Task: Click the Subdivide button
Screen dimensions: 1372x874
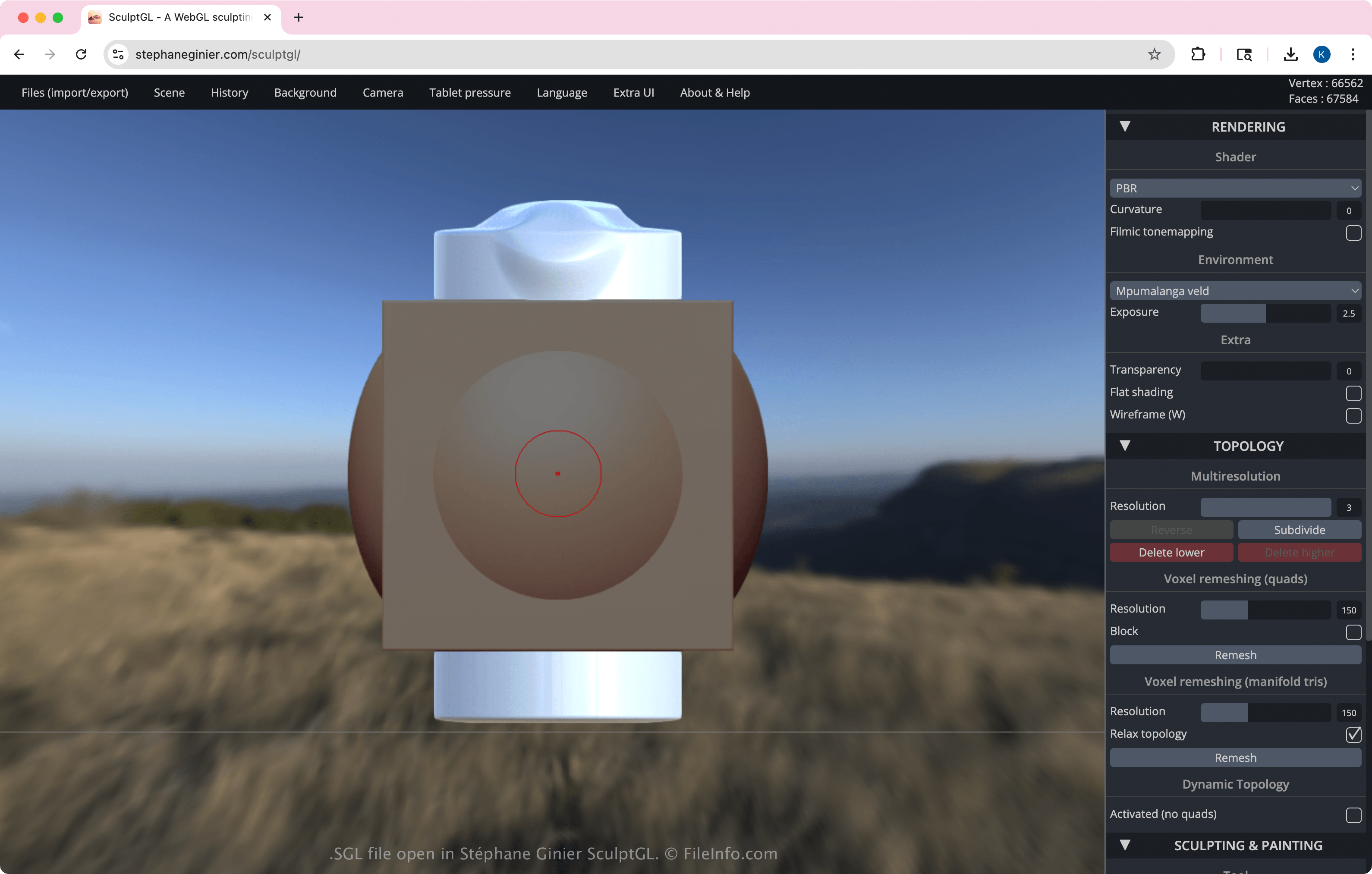Action: tap(1299, 530)
